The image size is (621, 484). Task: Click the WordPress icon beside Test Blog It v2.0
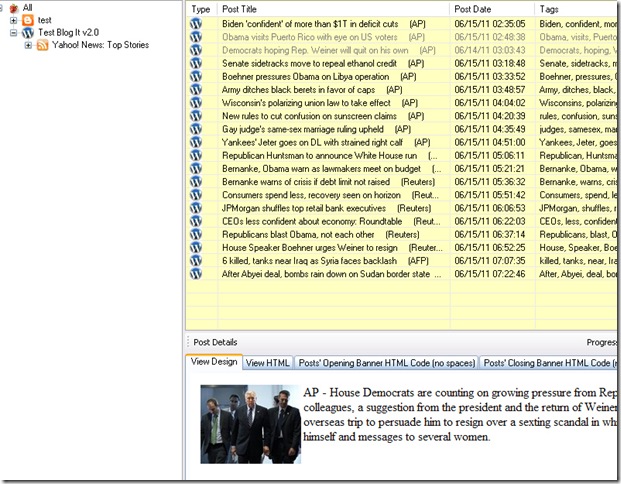click(x=28, y=32)
